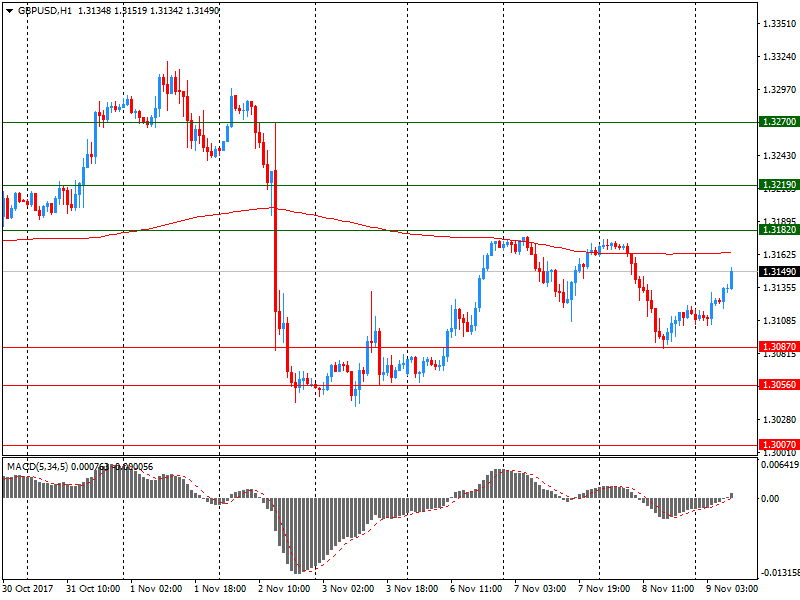Click the 1.33510 price scale value
The image size is (800, 600).
779,23
